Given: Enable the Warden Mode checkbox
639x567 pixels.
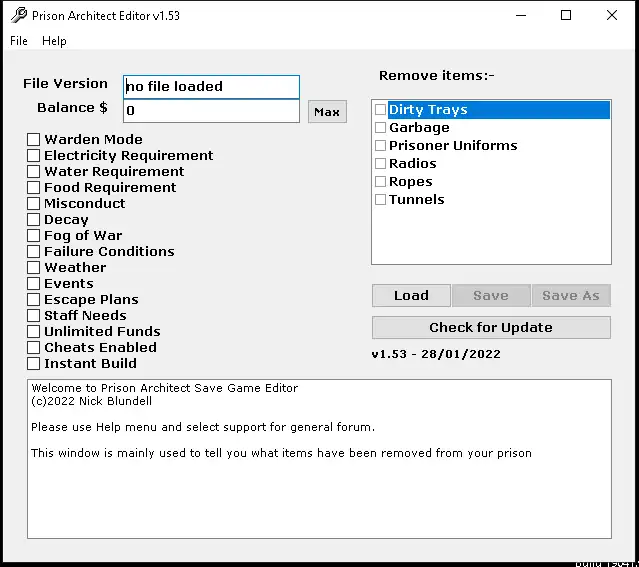Looking at the screenshot, I should 33,139.
